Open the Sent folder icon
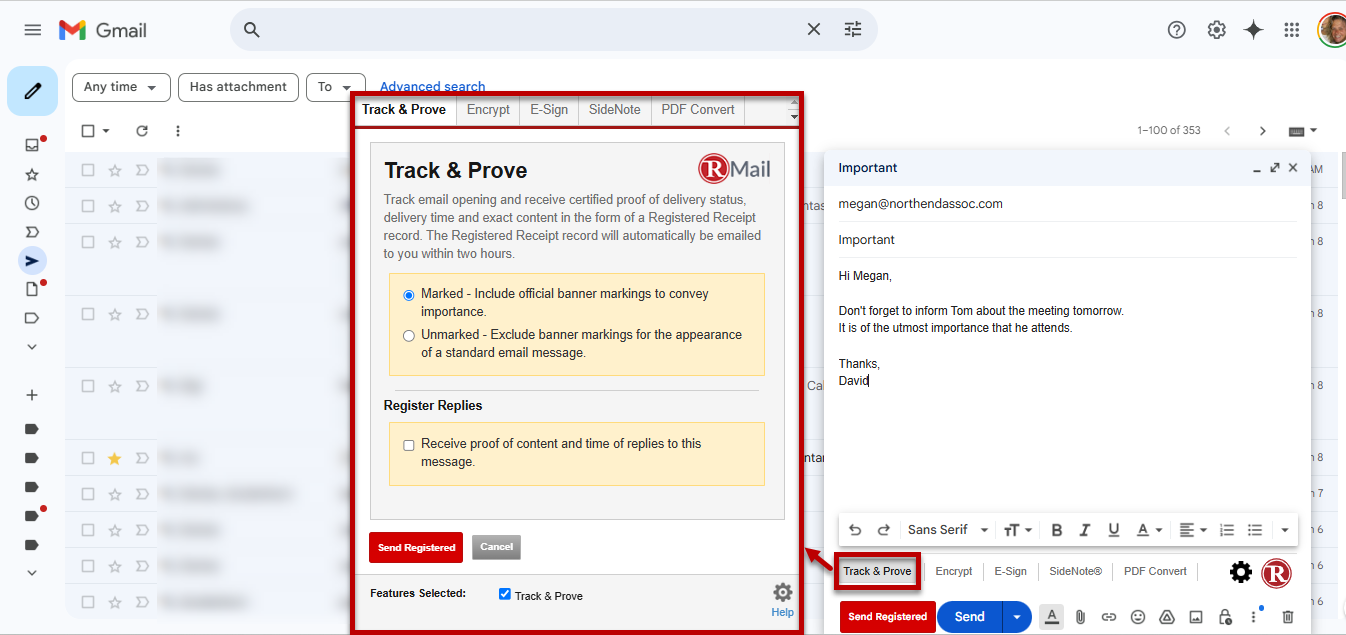1346x635 pixels. click(x=32, y=261)
